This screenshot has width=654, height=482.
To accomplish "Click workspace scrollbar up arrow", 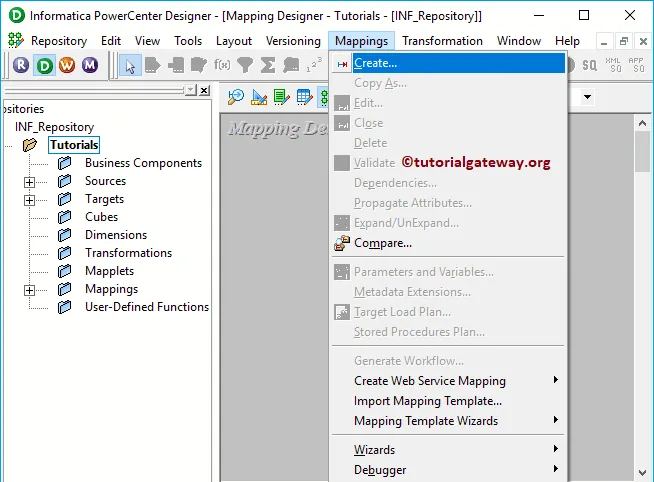I will pyautogui.click(x=642, y=123).
